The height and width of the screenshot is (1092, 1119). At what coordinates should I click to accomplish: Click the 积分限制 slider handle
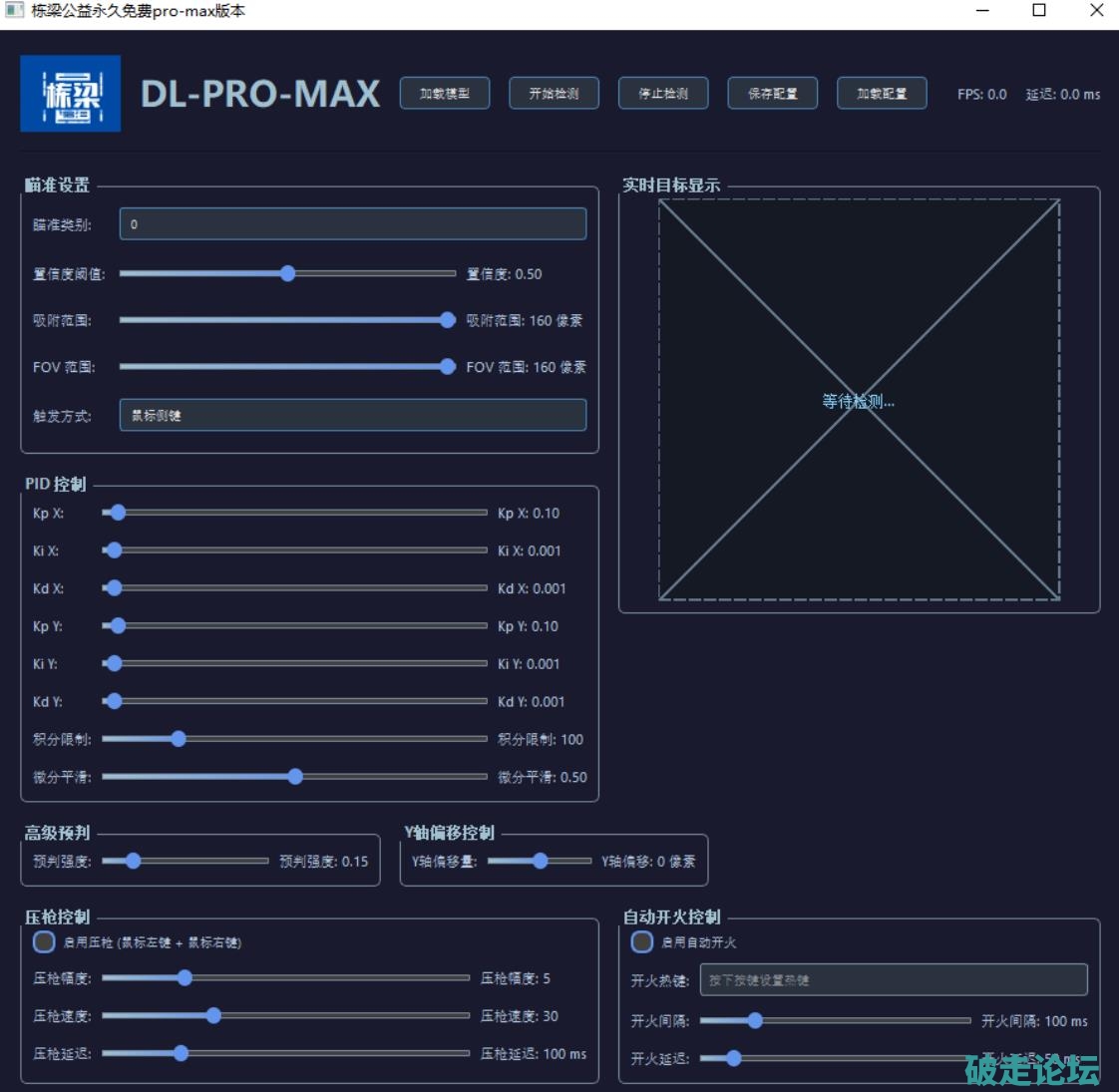(179, 739)
